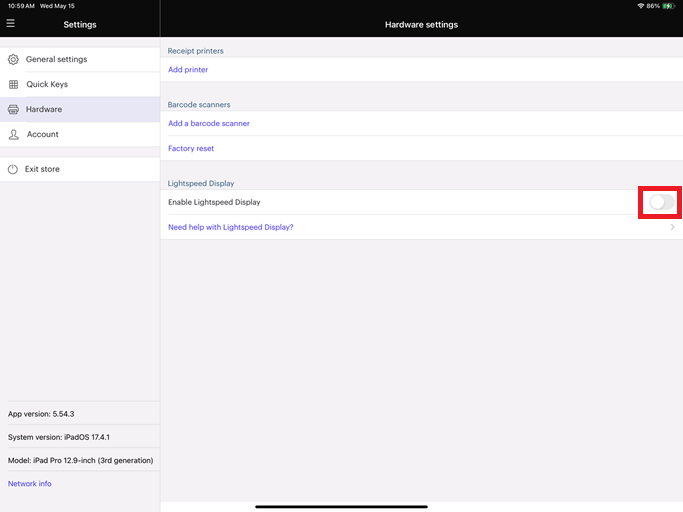The image size is (683, 512).
Task: Click the Hardware settings title
Action: coord(421,25)
